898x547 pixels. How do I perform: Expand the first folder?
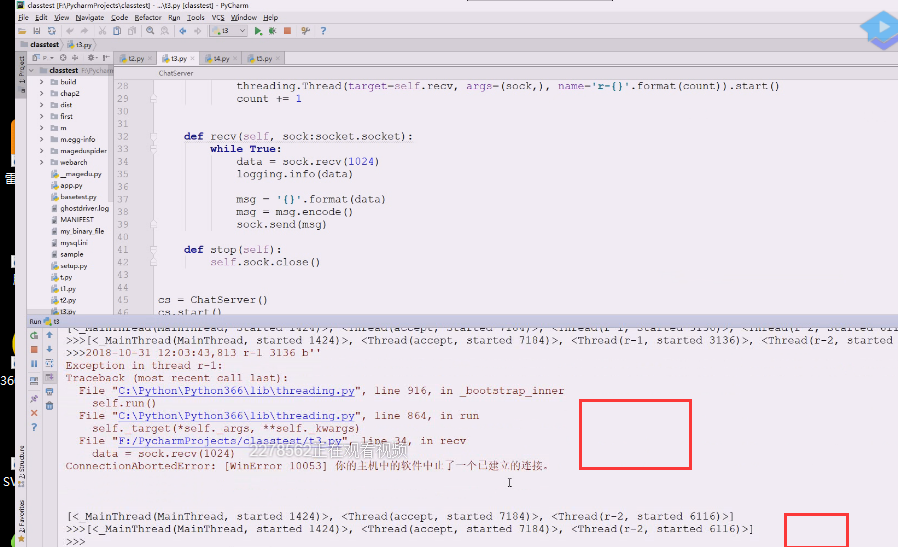pyautogui.click(x=41, y=116)
